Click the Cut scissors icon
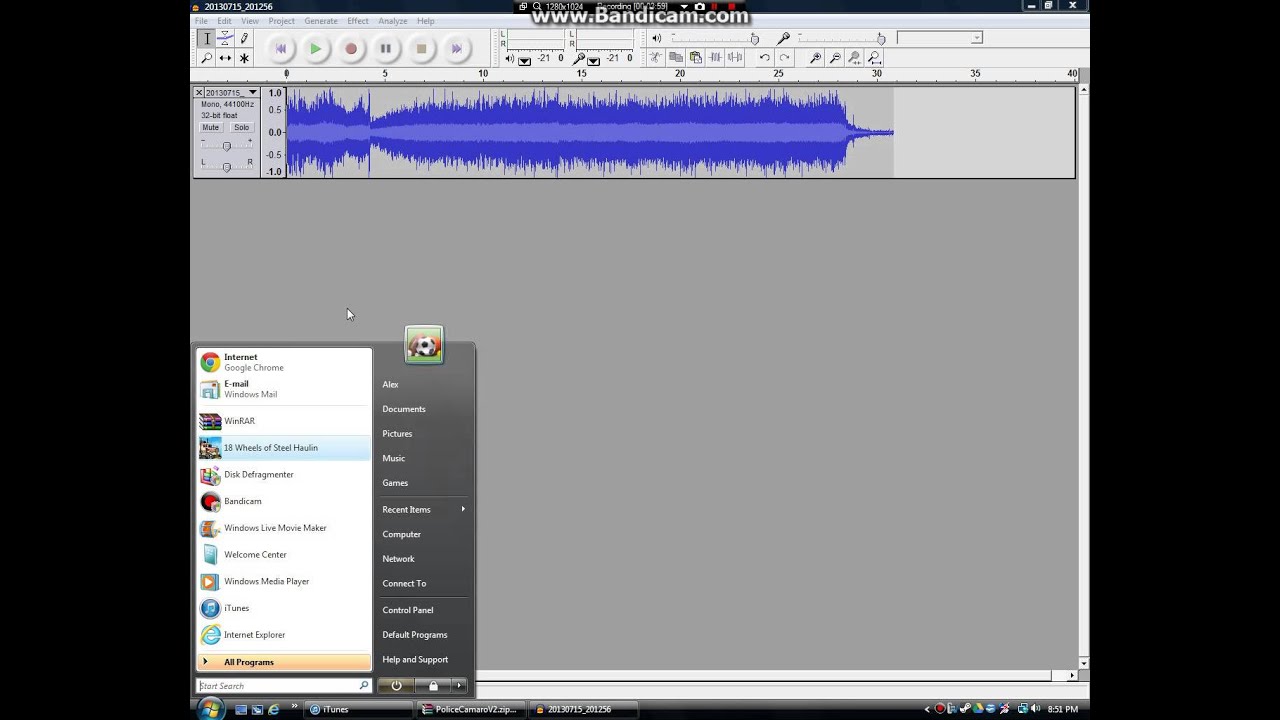The image size is (1280, 720). tap(655, 58)
